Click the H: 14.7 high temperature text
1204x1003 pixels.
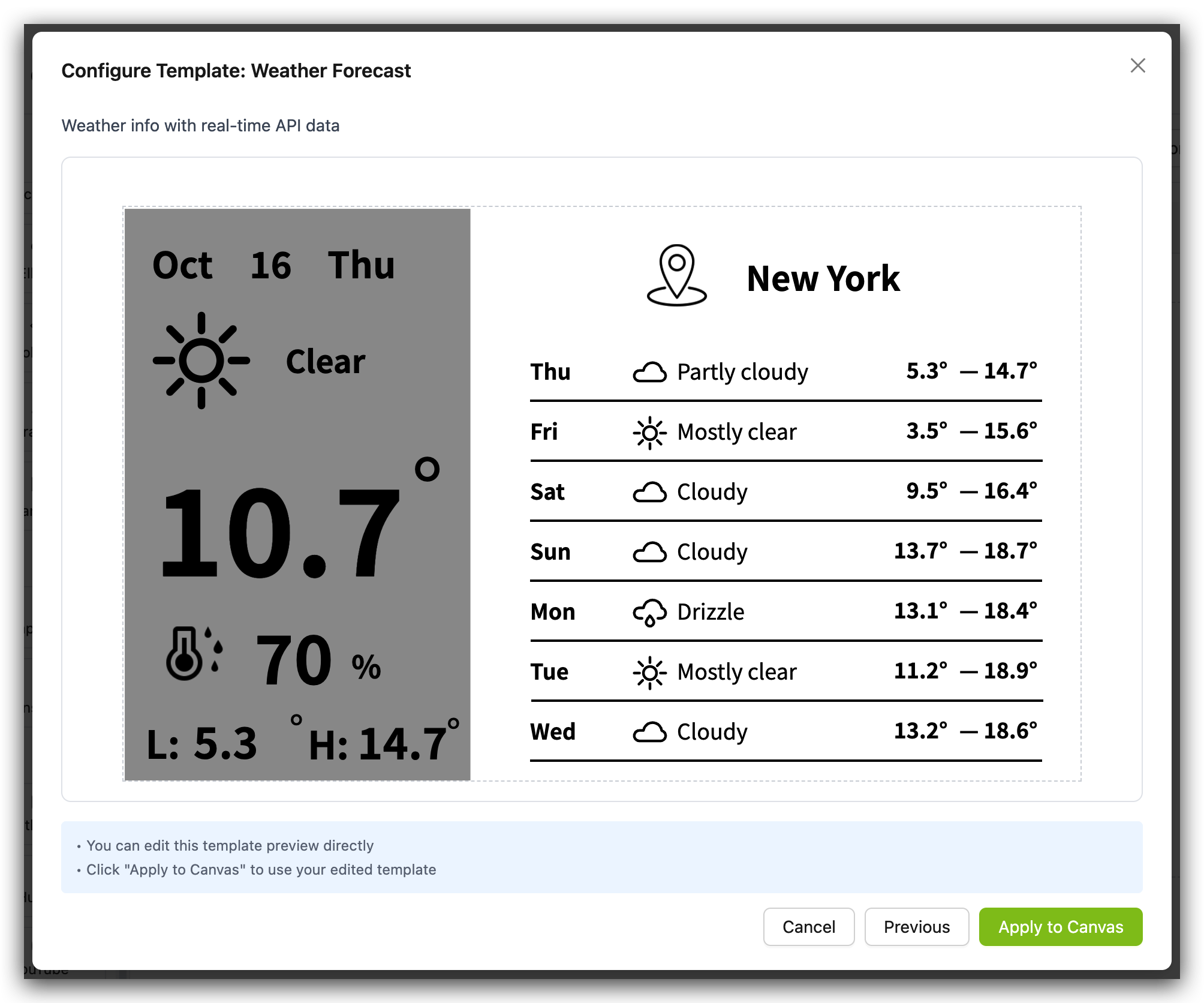point(378,744)
